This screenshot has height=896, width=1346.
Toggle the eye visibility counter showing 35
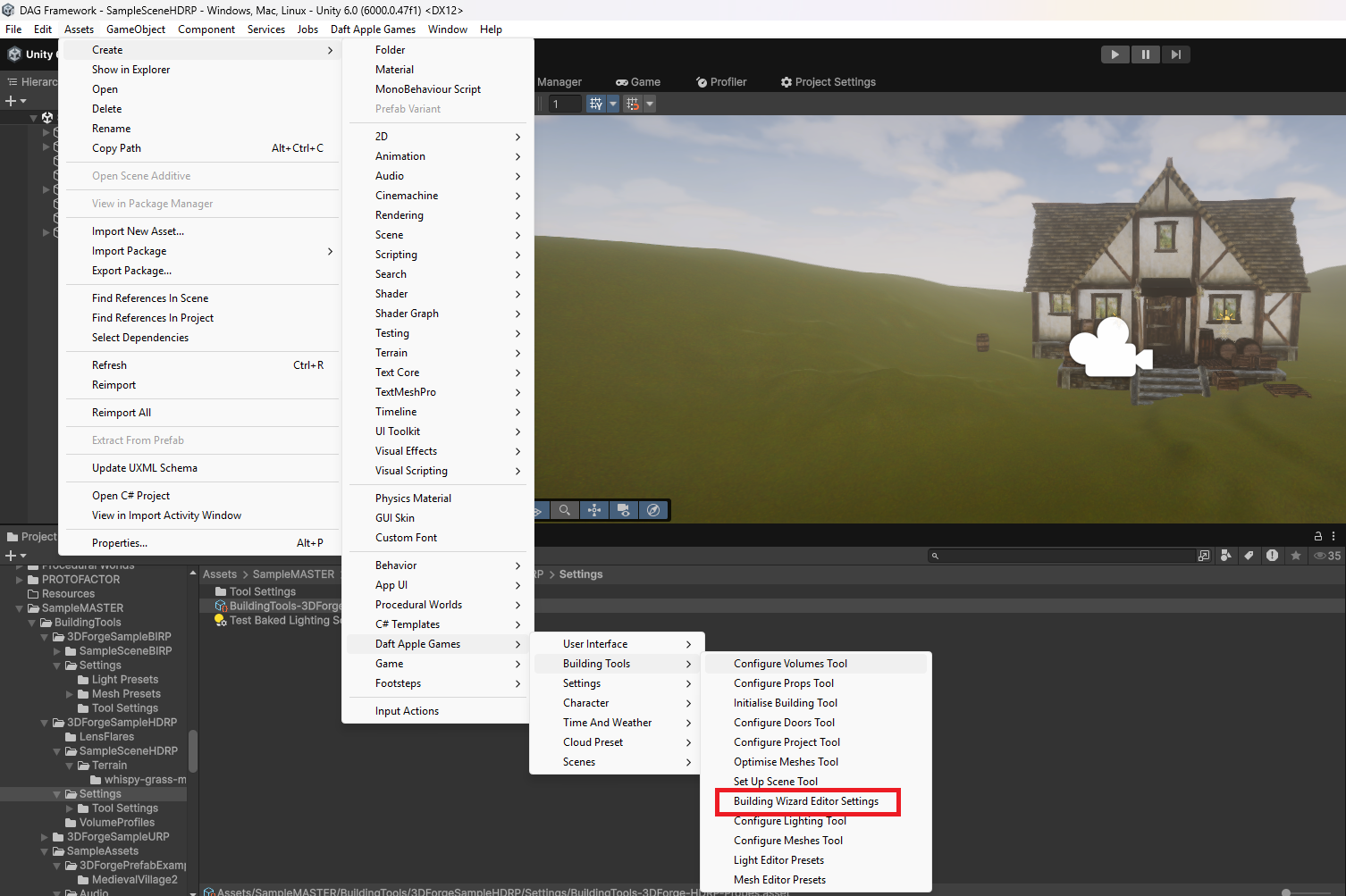click(1325, 556)
